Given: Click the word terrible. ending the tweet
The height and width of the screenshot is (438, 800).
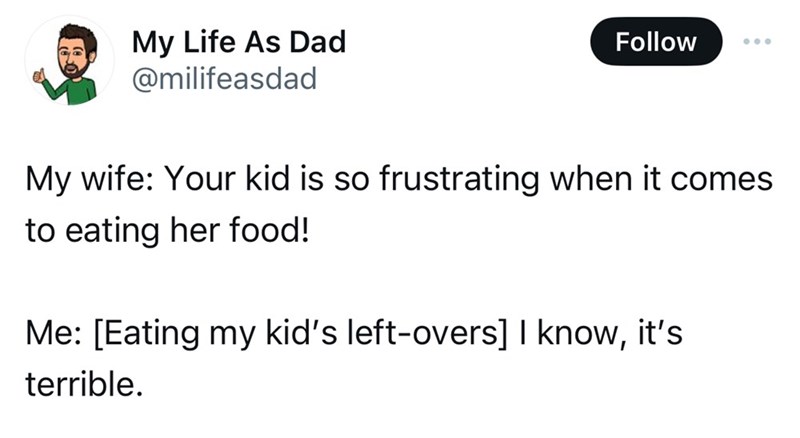Looking at the screenshot, I should pyautogui.click(x=84, y=384).
